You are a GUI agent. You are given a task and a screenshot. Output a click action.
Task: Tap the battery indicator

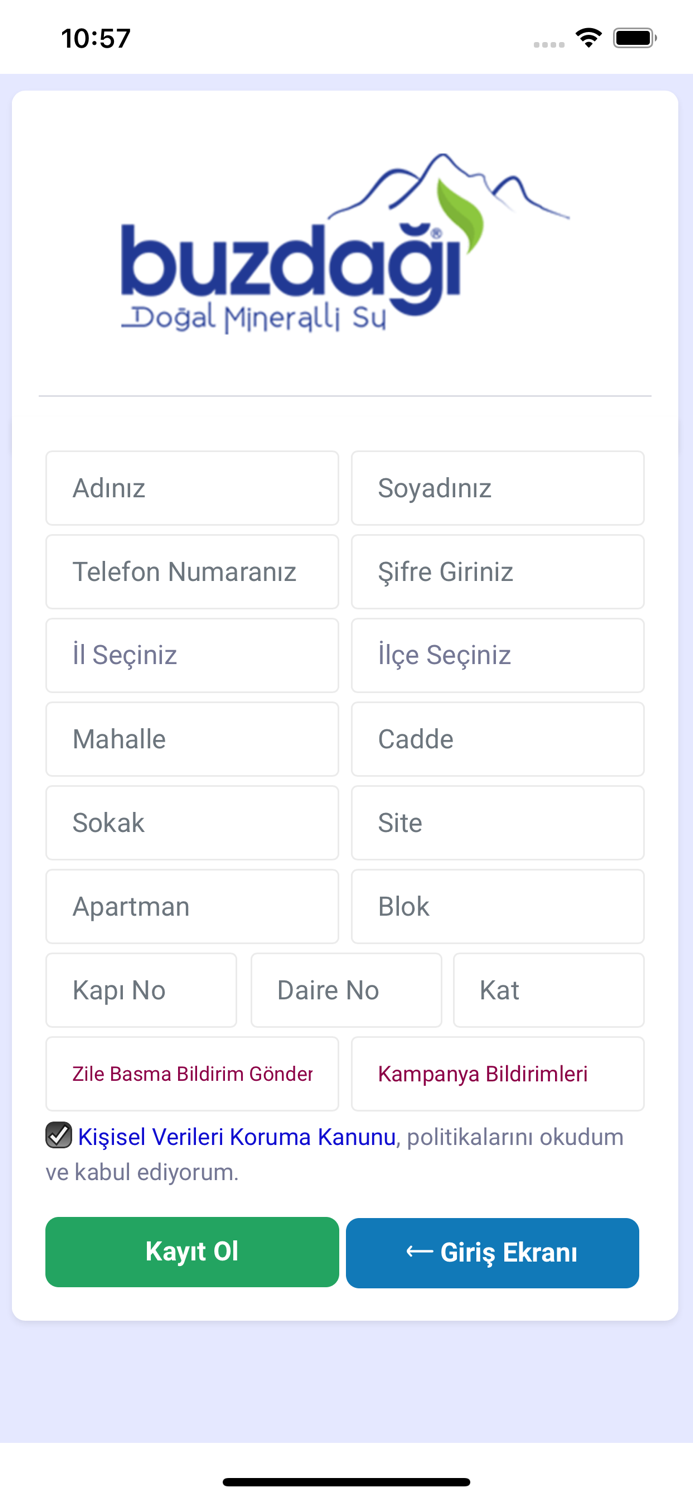(x=634, y=37)
